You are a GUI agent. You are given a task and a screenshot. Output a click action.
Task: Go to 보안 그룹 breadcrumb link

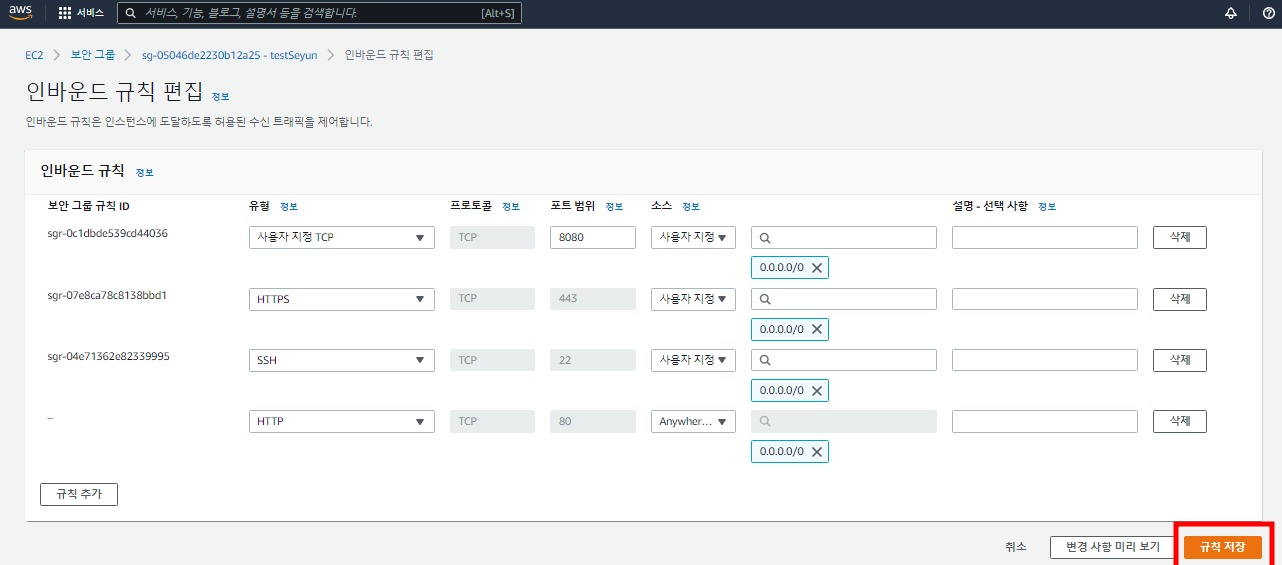pyautogui.click(x=92, y=55)
